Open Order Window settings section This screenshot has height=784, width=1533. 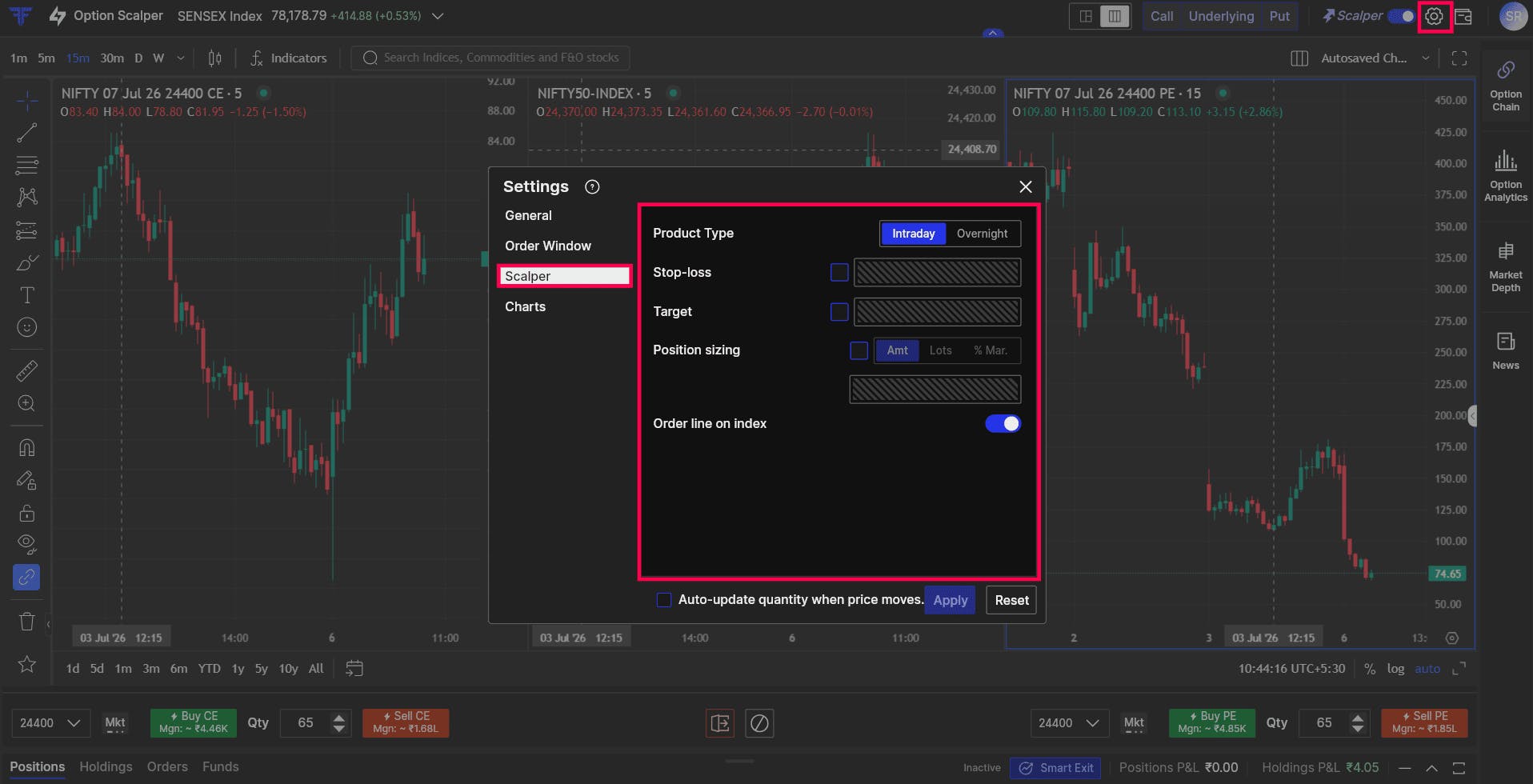[548, 246]
